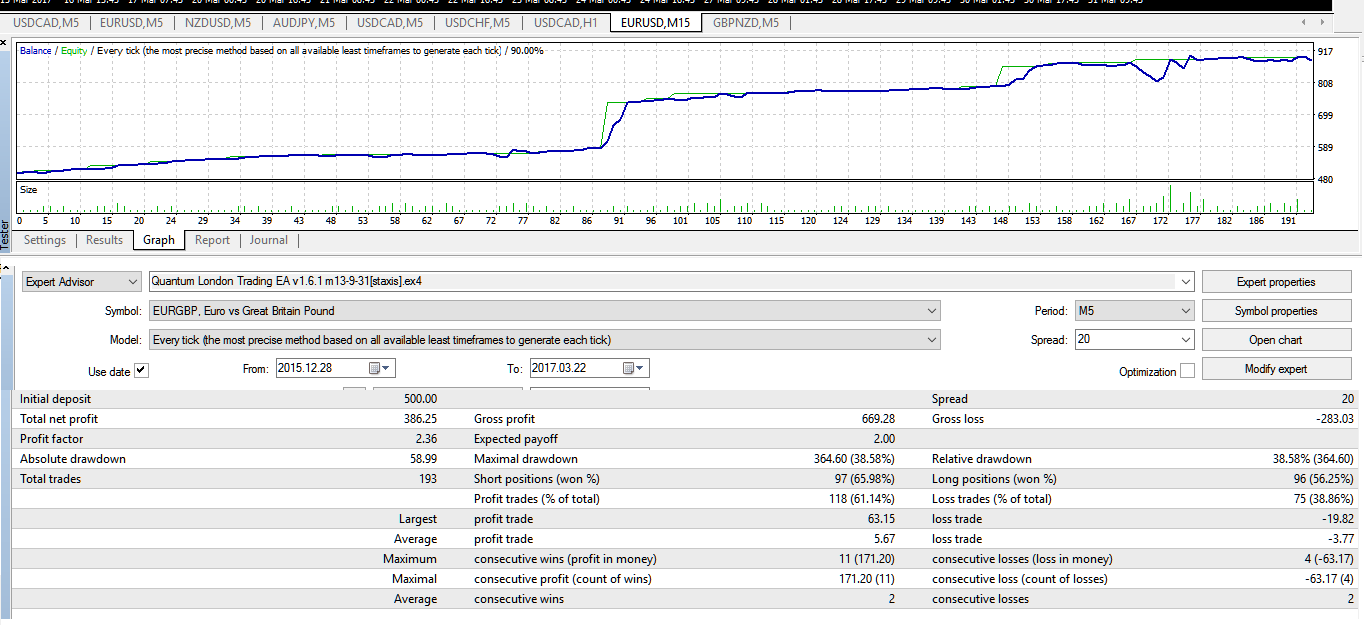
Task: Open the Spread value dropdown
Action: [x=1135, y=340]
